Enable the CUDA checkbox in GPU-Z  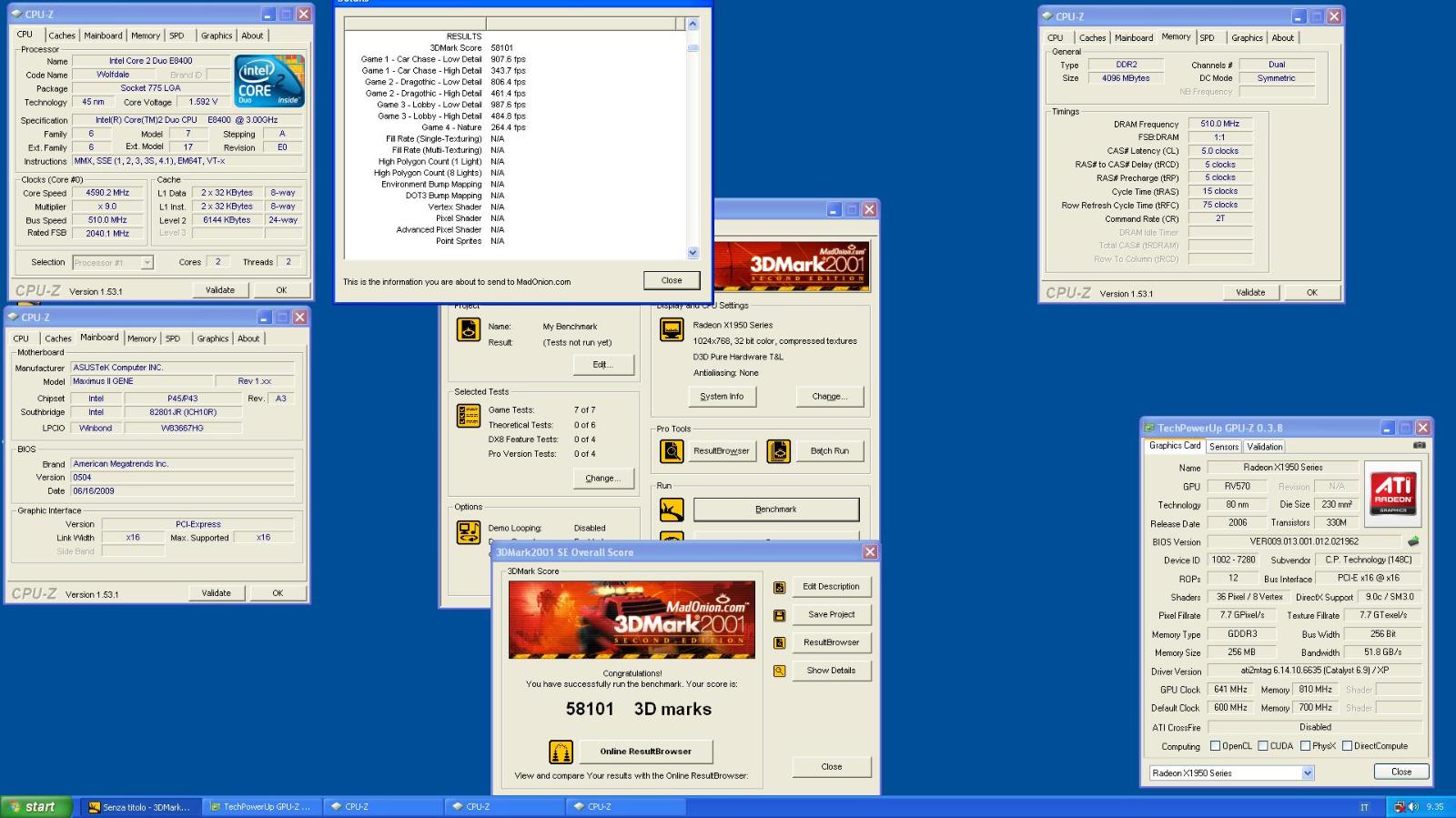1263,746
